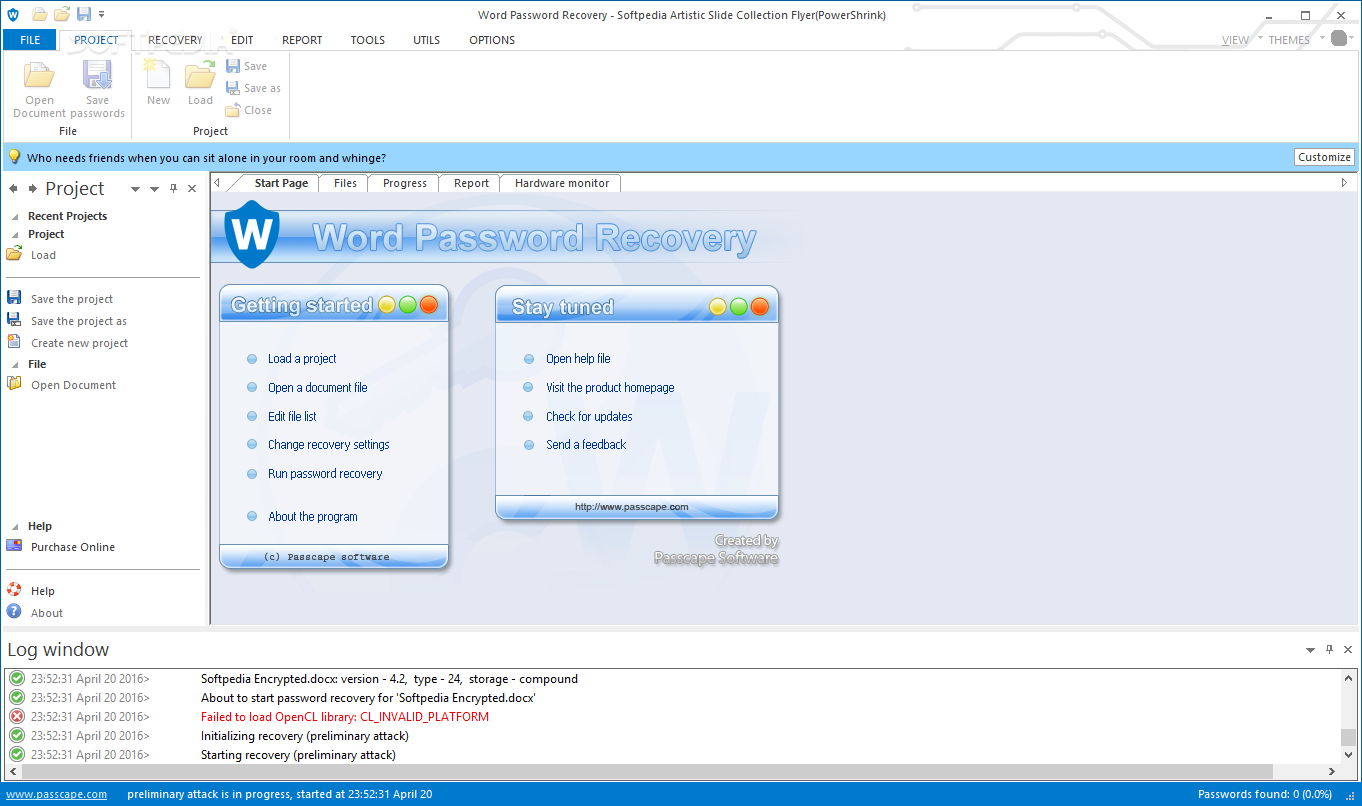Switch to the REPORT ribbon tab
The image size is (1362, 806).
coord(302,40)
